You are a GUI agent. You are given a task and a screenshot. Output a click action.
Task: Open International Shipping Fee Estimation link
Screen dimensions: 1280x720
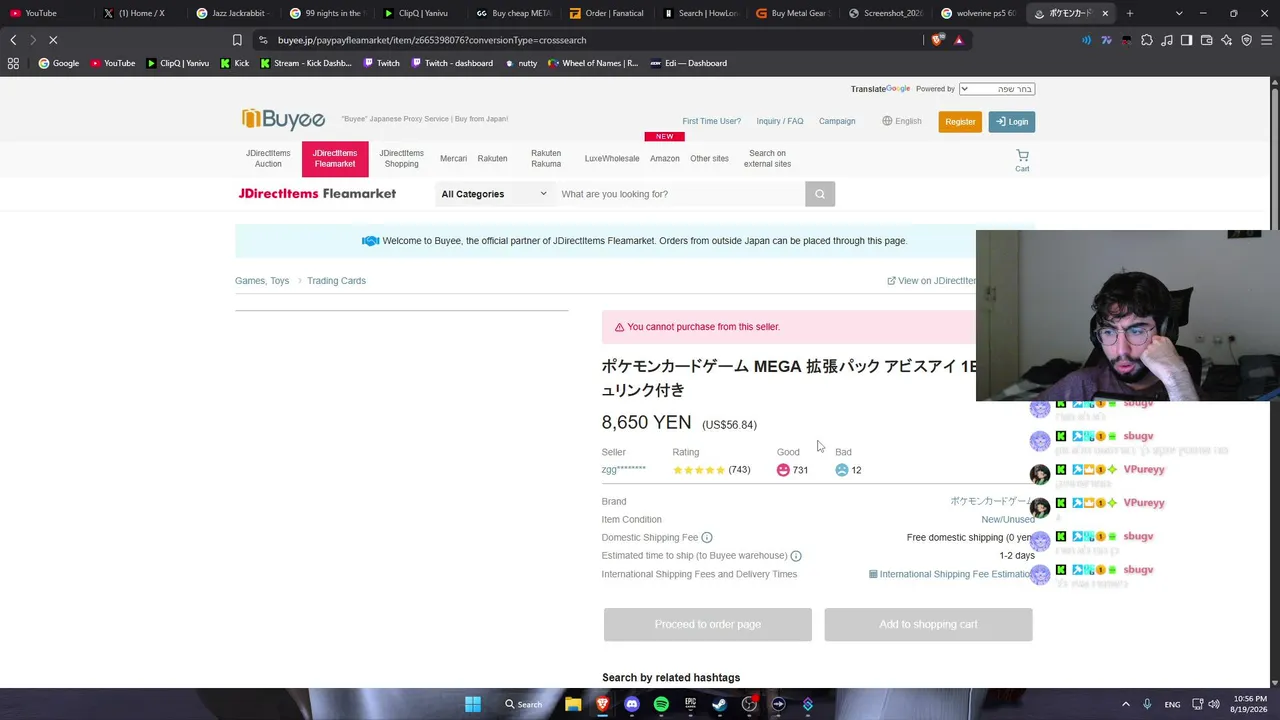tap(953, 575)
